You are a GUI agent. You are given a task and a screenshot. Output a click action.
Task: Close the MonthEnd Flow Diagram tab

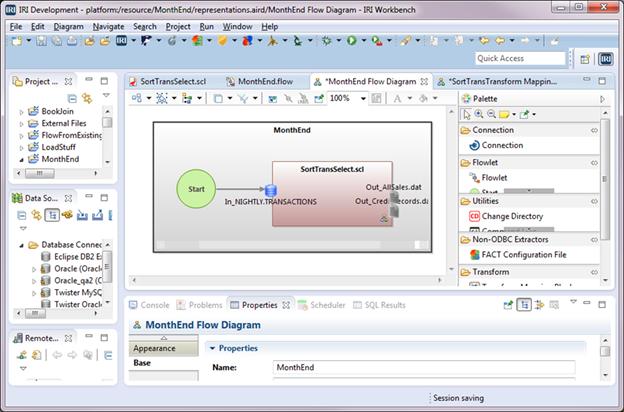pyautogui.click(x=424, y=82)
